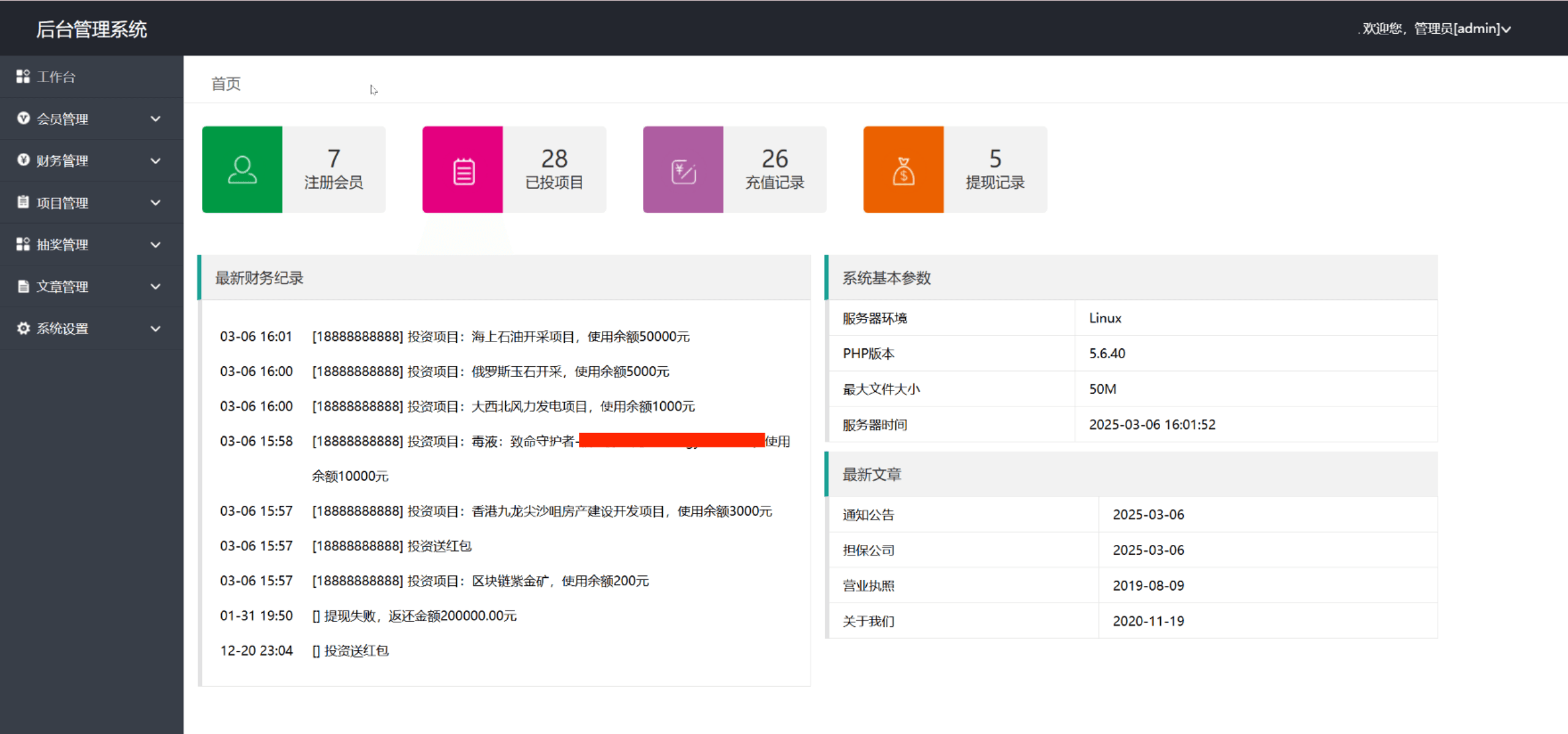1568x734 pixels.
Task: Click the 工作台 grid icon in sidebar
Action: point(23,76)
